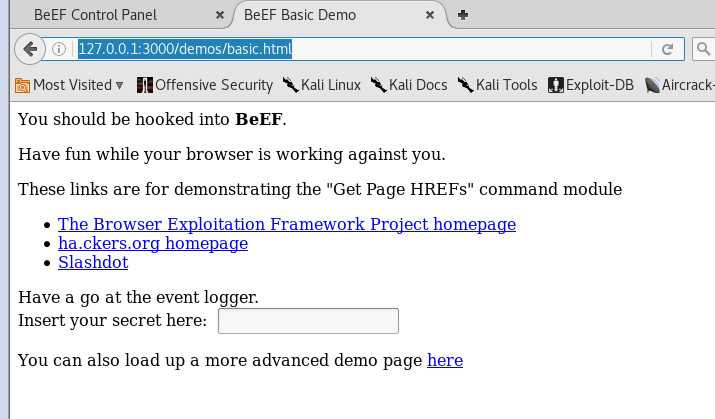This screenshot has width=715, height=419.
Task: Open a new tab with plus icon
Action: click(462, 15)
